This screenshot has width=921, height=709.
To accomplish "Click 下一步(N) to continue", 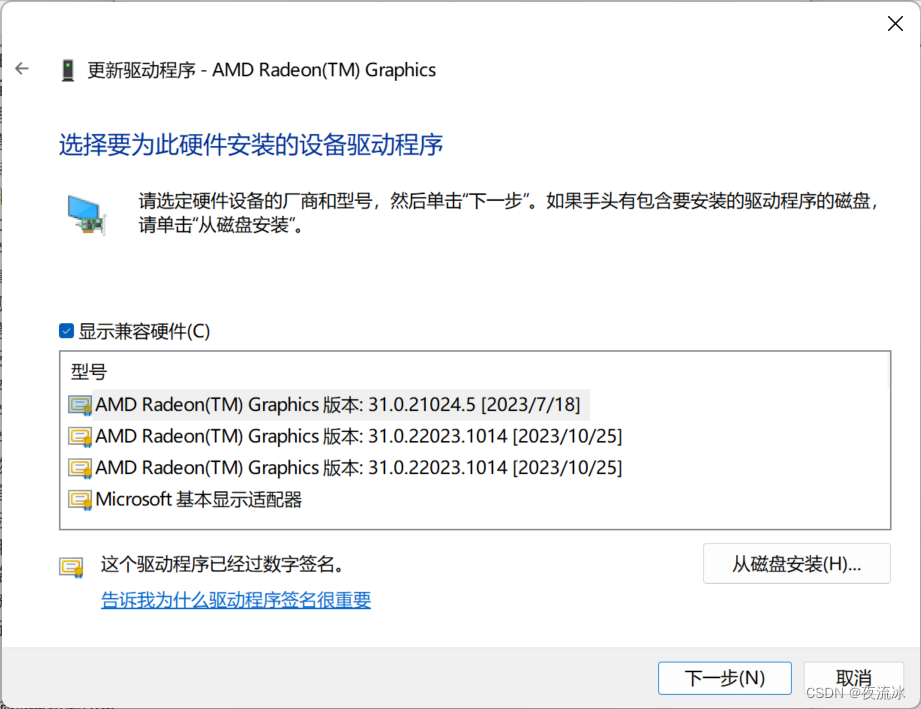I will coord(725,678).
